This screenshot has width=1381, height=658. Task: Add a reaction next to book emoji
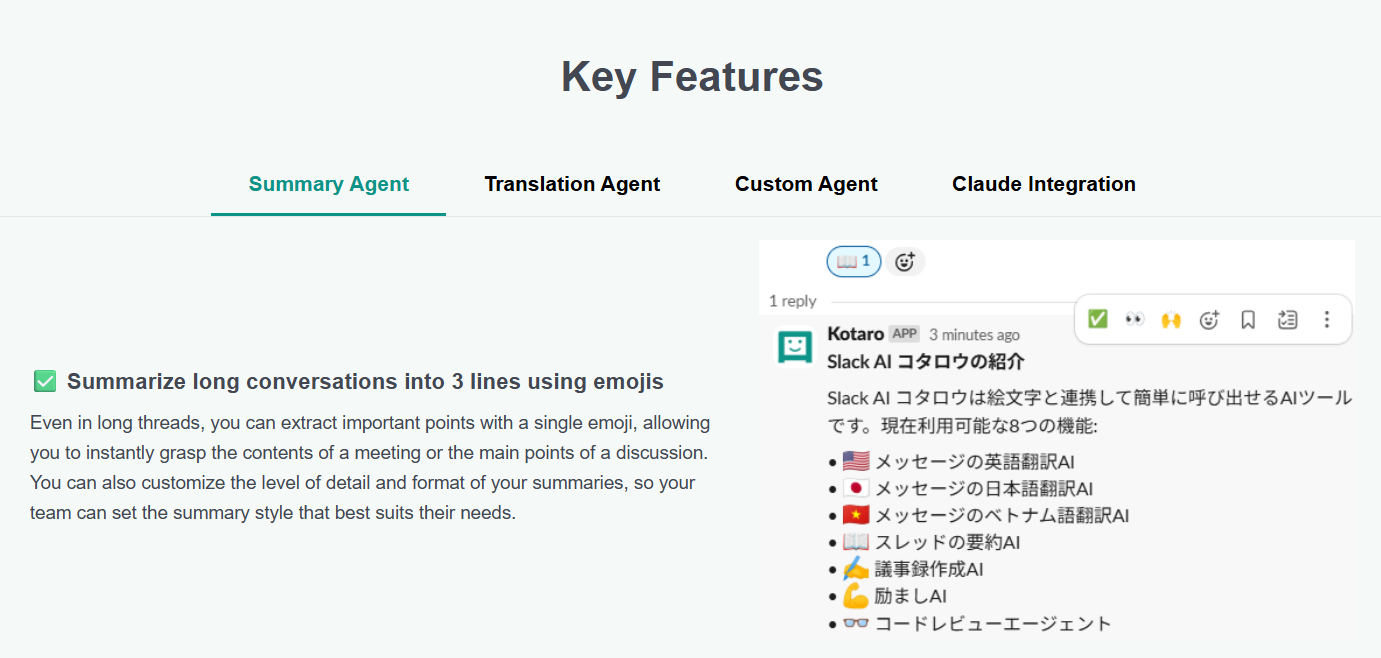click(x=905, y=262)
